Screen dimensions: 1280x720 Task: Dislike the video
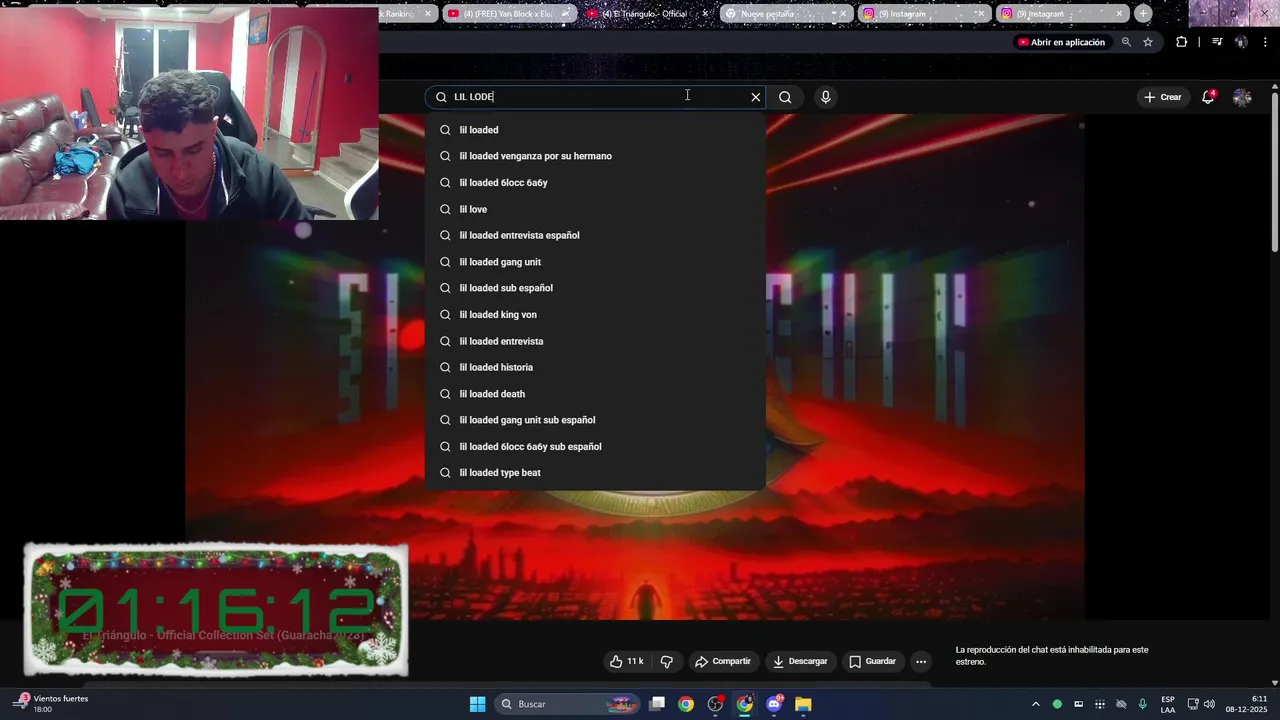click(x=667, y=661)
